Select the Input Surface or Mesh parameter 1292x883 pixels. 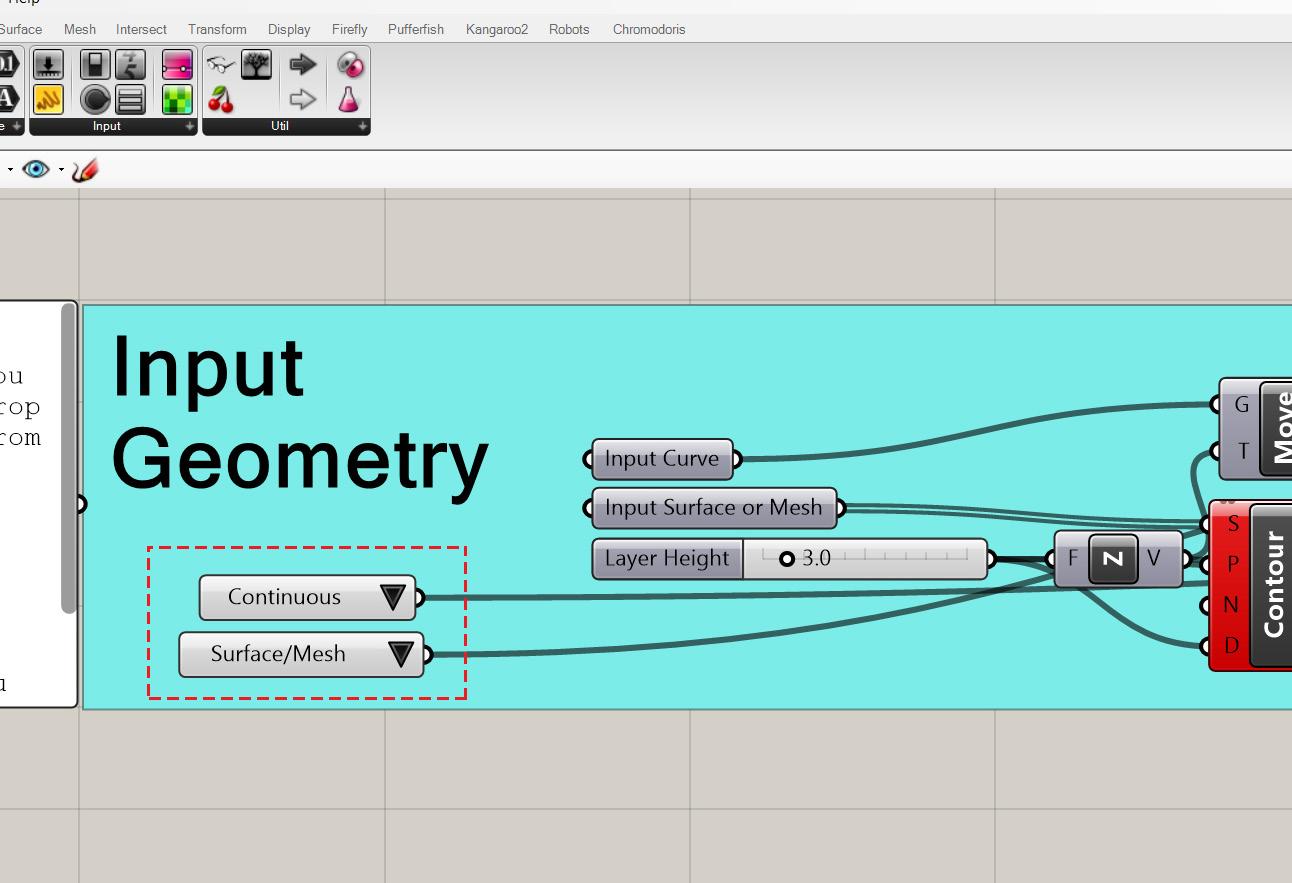click(x=713, y=508)
